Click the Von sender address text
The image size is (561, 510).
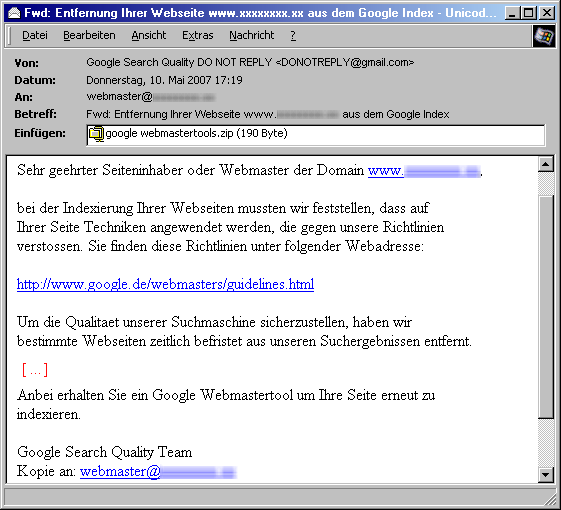point(250,62)
